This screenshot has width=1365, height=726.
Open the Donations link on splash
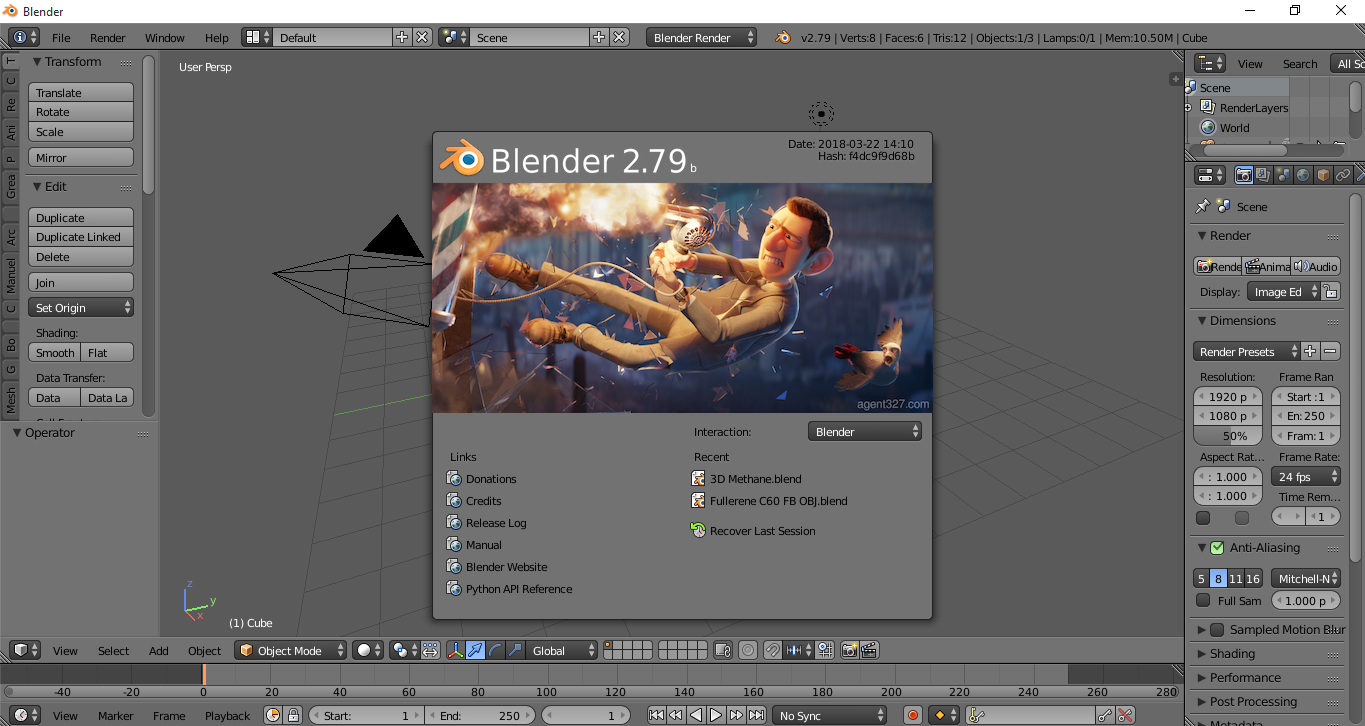pos(482,479)
